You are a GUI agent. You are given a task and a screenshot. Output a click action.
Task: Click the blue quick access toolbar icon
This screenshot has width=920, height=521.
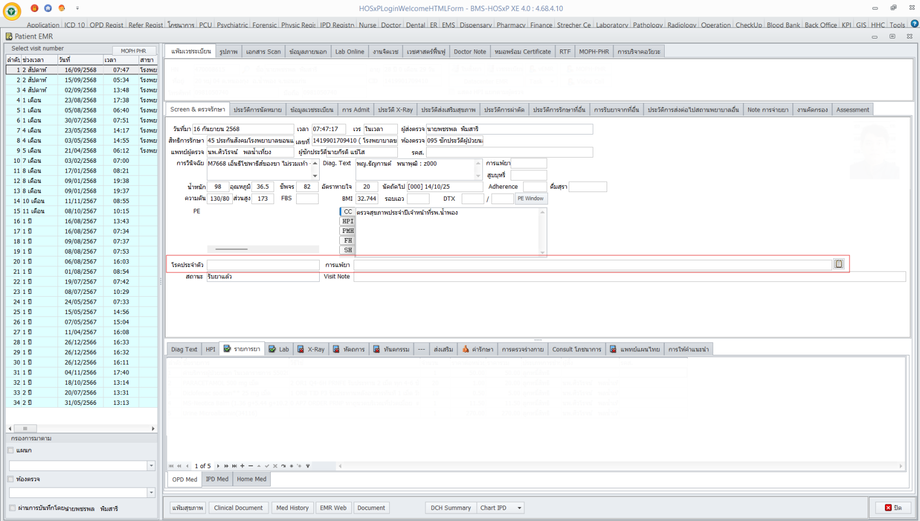tap(48, 8)
